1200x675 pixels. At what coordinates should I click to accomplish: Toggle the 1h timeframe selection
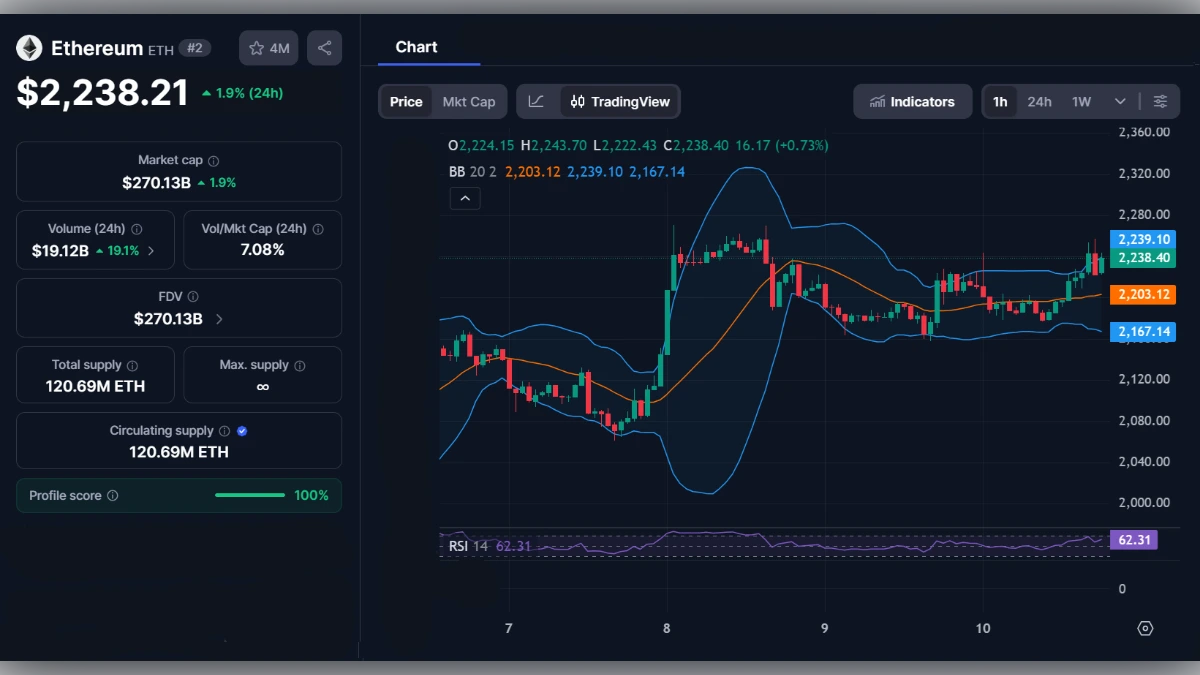click(1000, 101)
